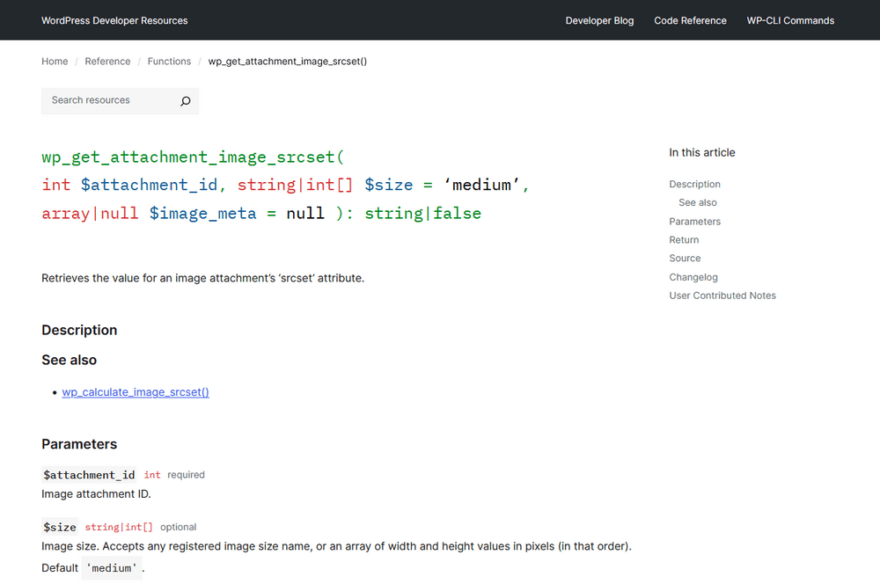Open Changelog from the article outline

tap(692, 277)
